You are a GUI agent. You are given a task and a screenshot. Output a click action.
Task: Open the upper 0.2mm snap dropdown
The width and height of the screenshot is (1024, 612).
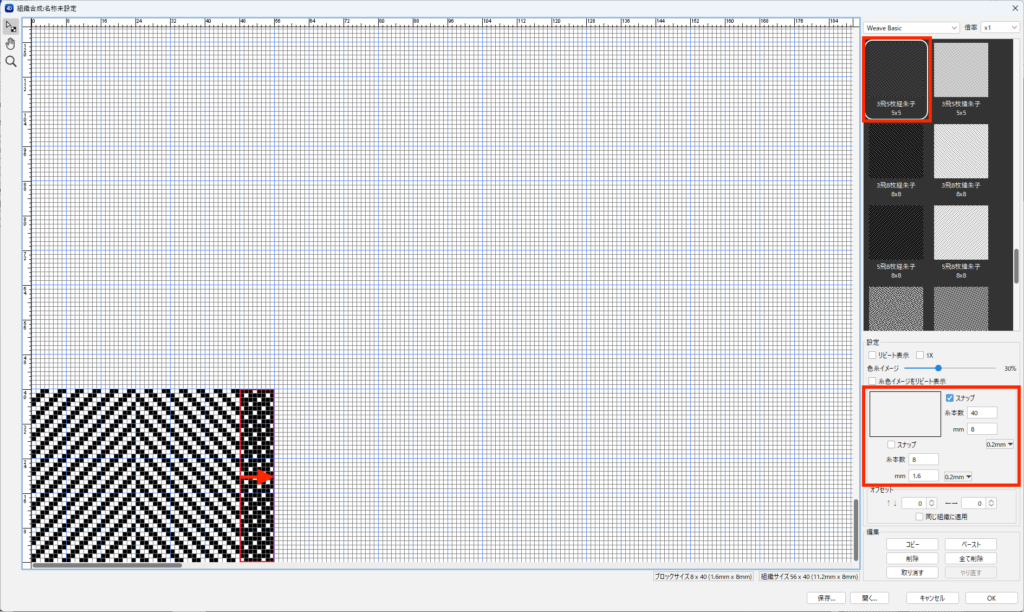[x=999, y=444]
